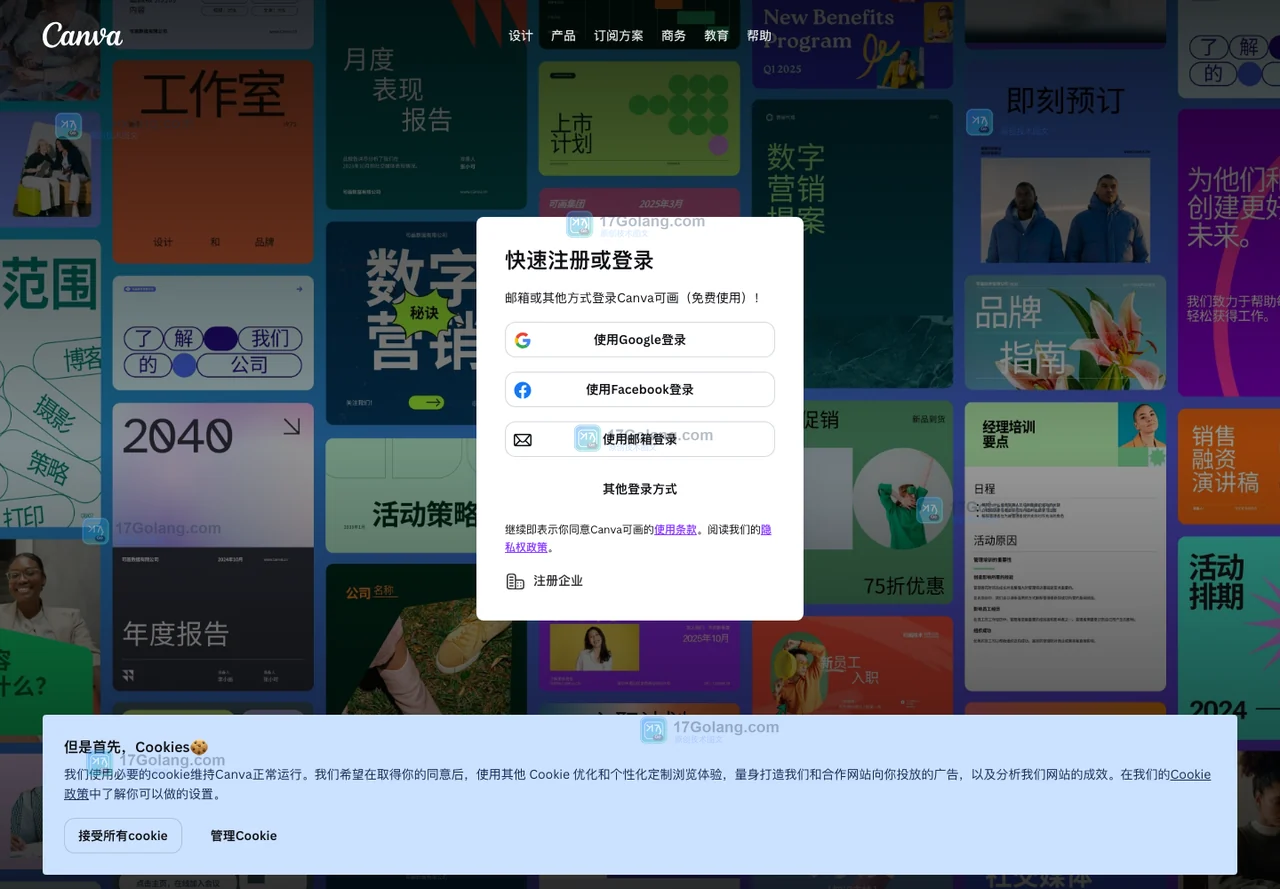This screenshot has width=1280, height=889.
Task: Select the 上市计划 template thumbnail
Action: [x=640, y=119]
